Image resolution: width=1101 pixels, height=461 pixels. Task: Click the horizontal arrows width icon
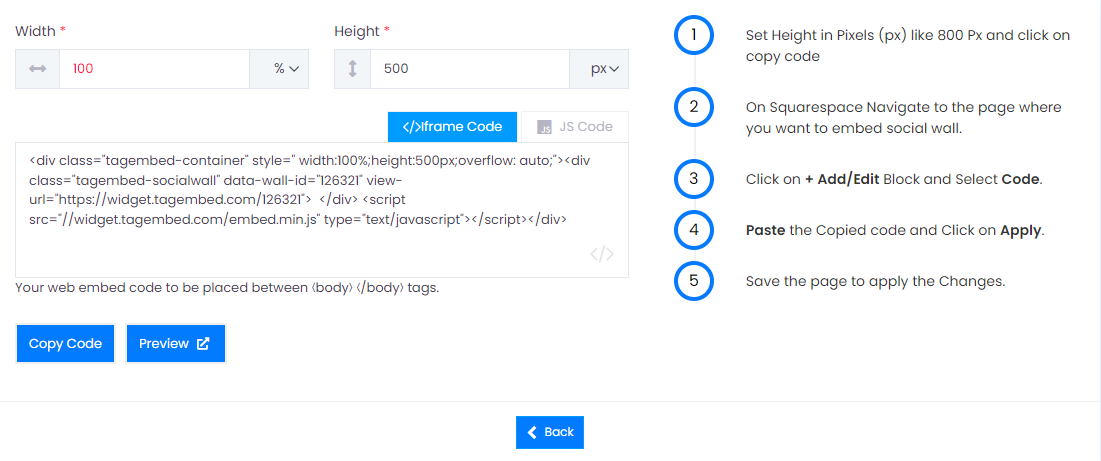(37, 69)
